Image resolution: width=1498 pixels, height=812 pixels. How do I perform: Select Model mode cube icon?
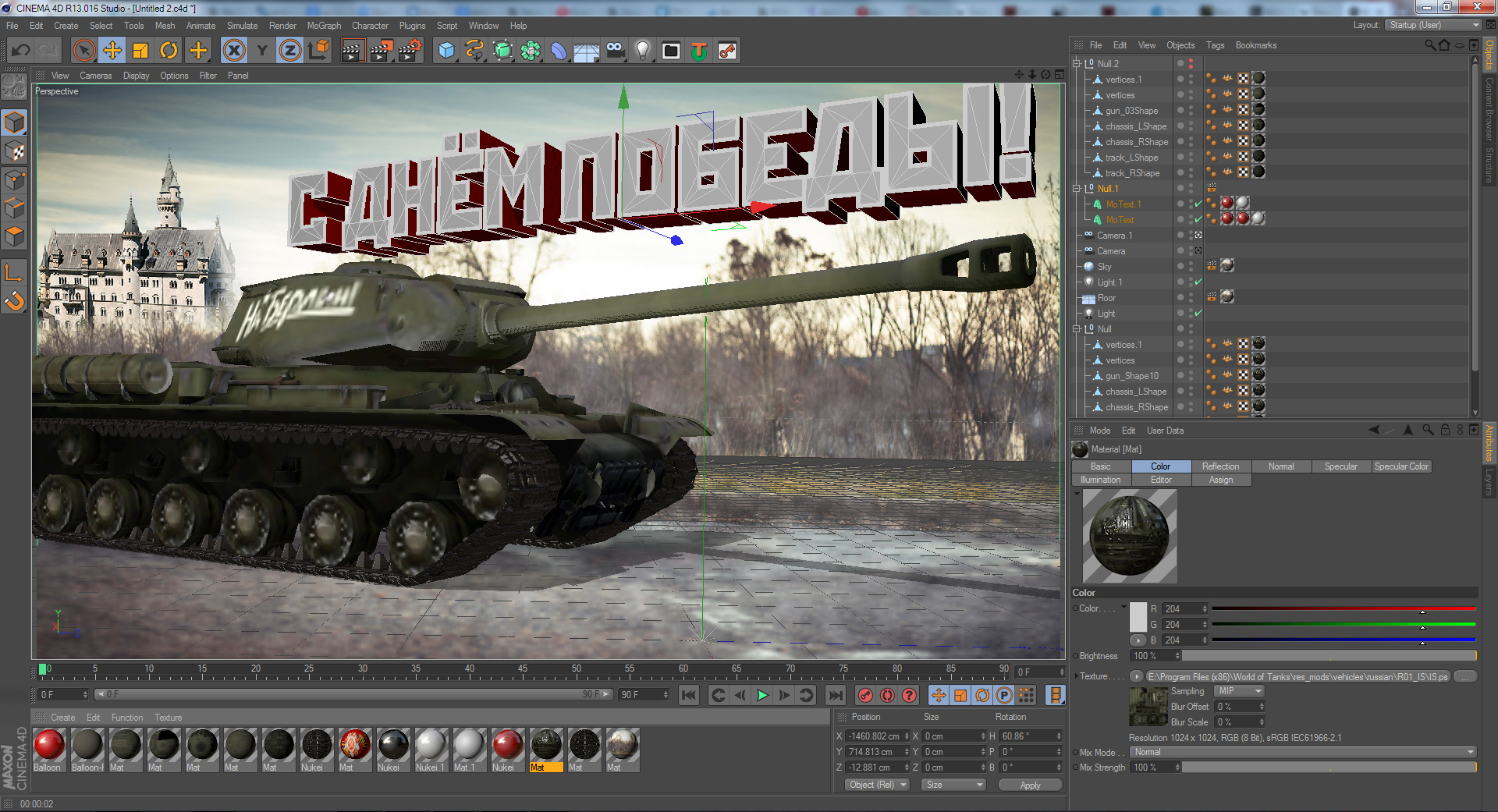pos(14,123)
